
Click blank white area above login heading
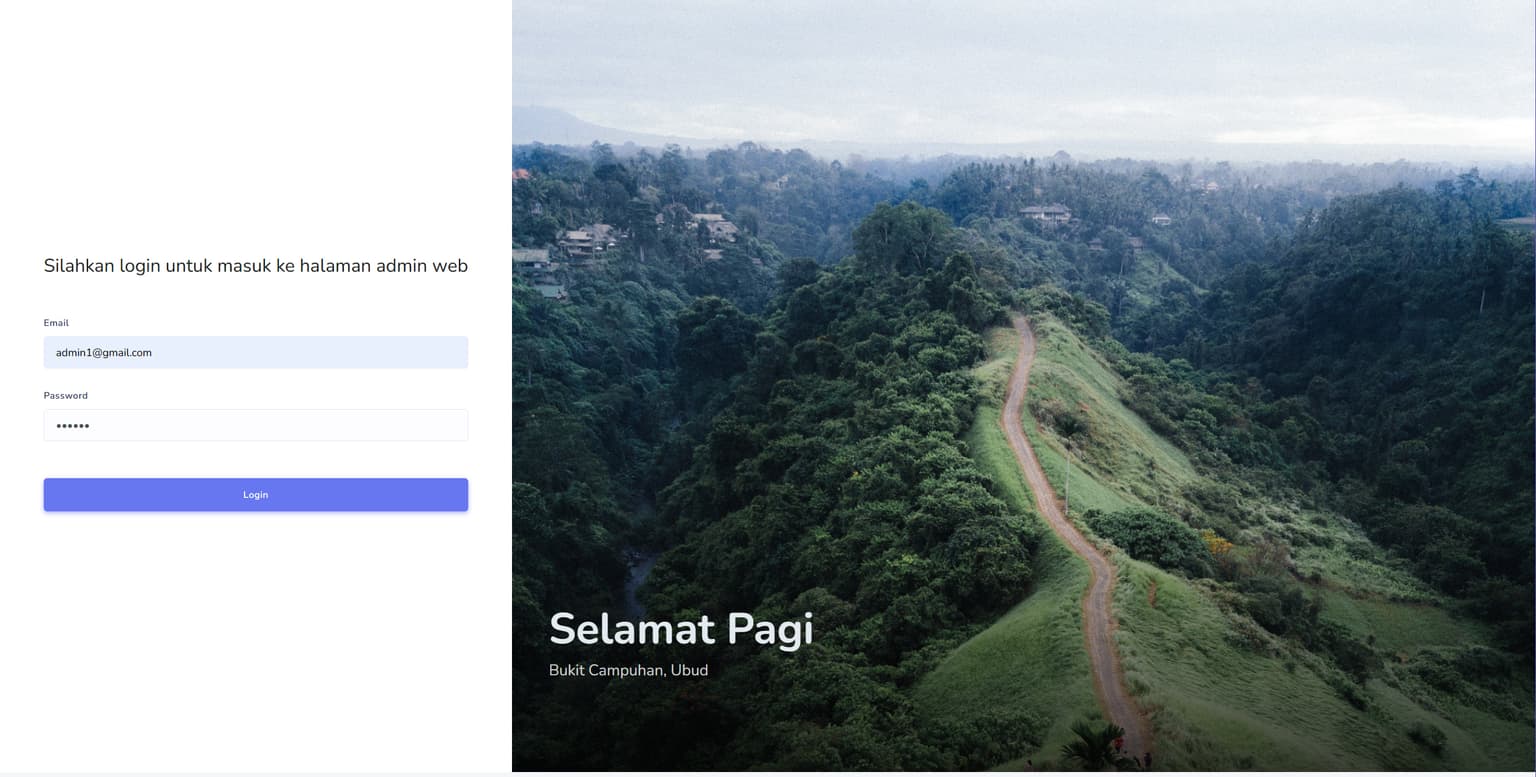[x=255, y=120]
